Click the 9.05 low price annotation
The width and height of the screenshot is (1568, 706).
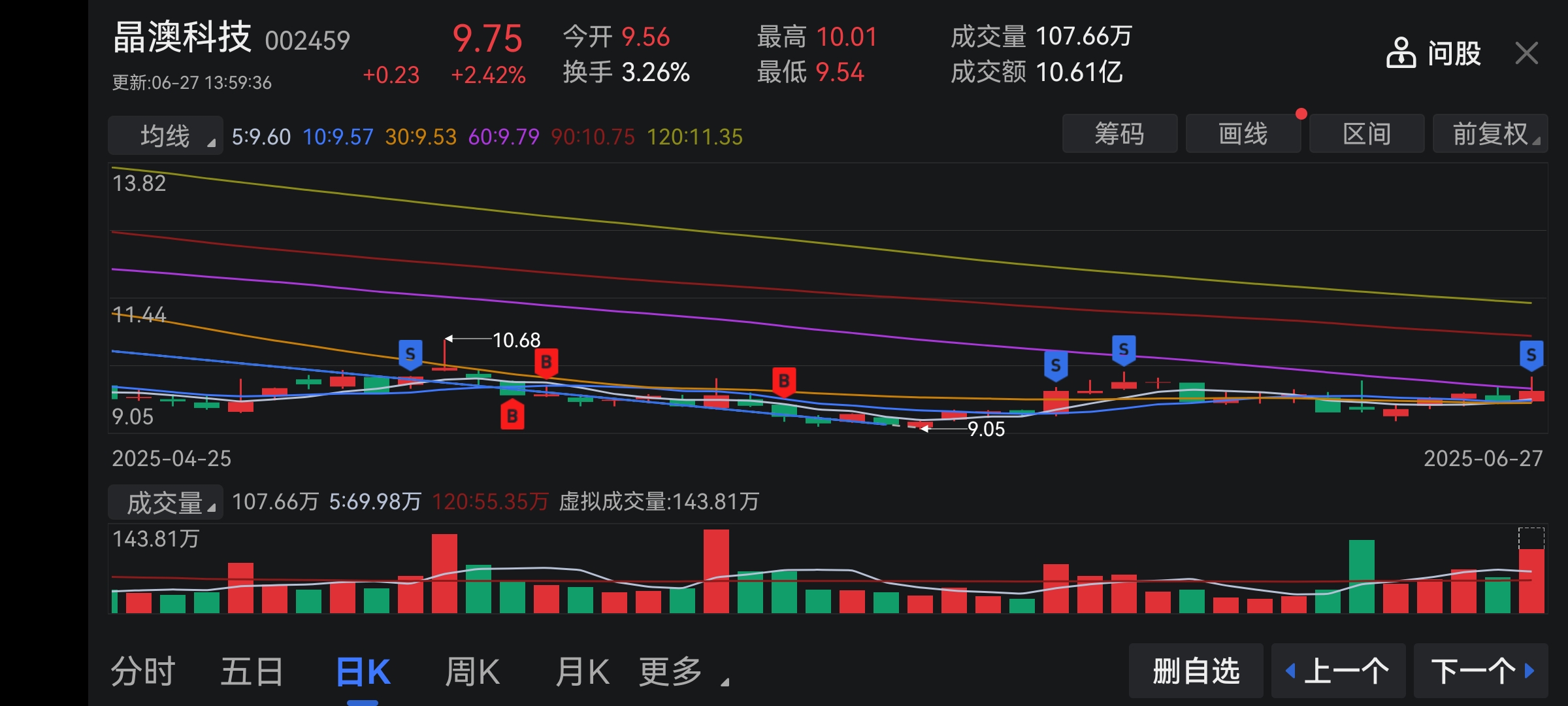pyautogui.click(x=986, y=429)
